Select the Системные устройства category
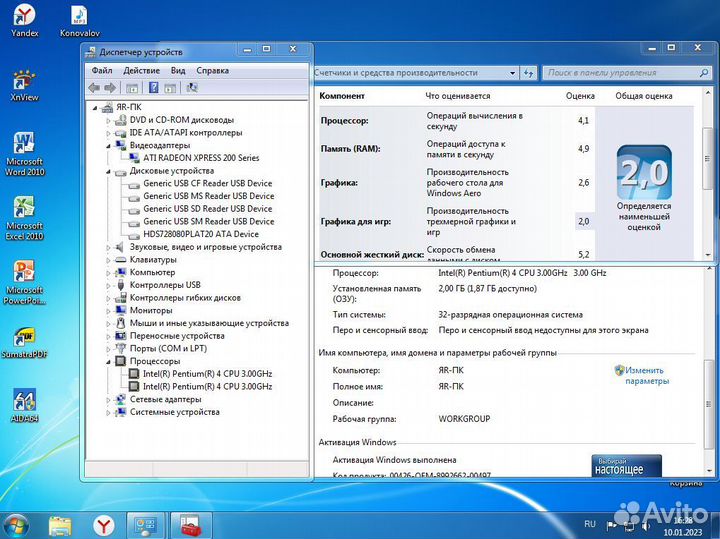720x539 pixels. point(174,412)
